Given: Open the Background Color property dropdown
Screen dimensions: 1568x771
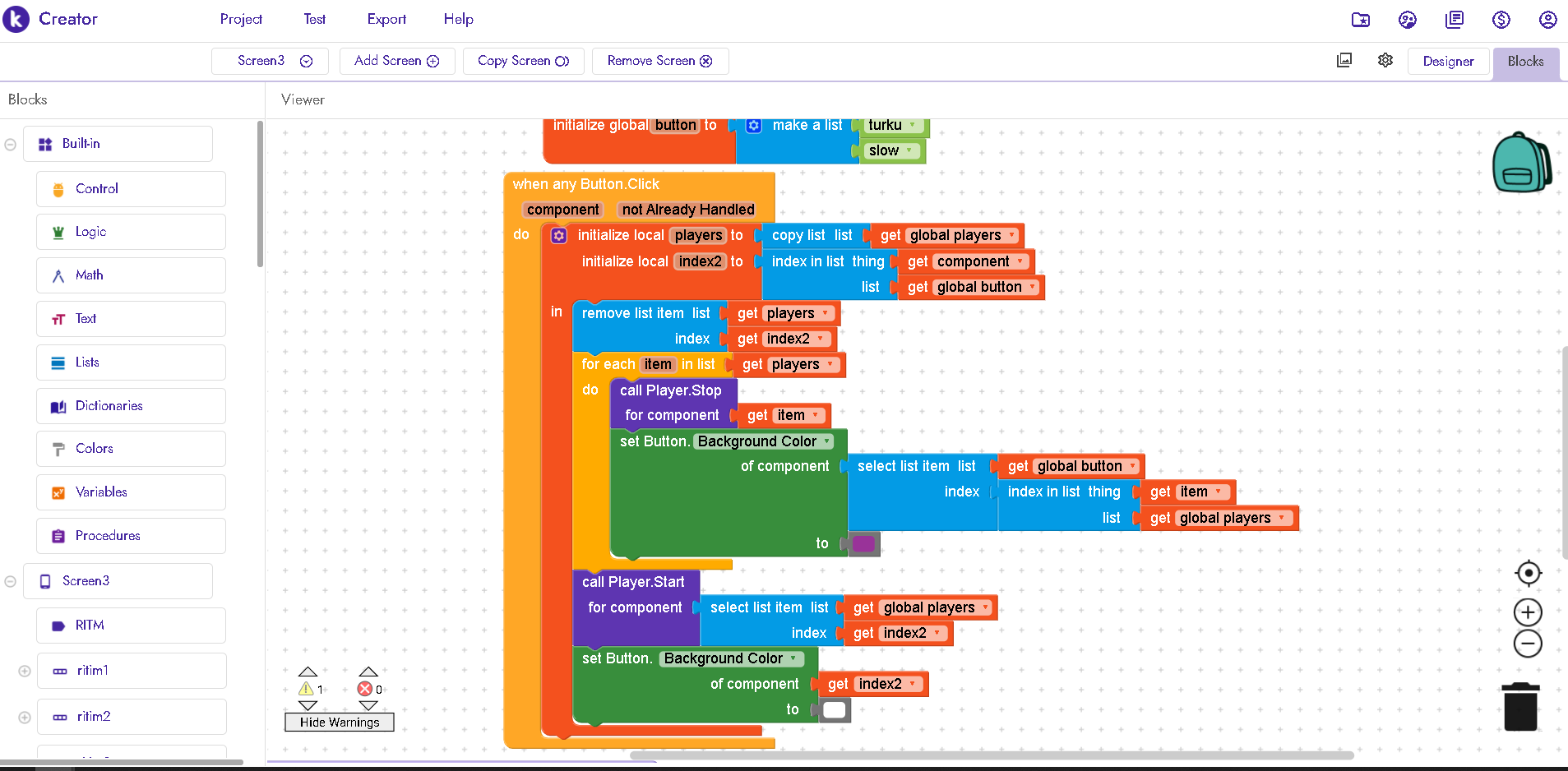Looking at the screenshot, I should pyautogui.click(x=826, y=441).
